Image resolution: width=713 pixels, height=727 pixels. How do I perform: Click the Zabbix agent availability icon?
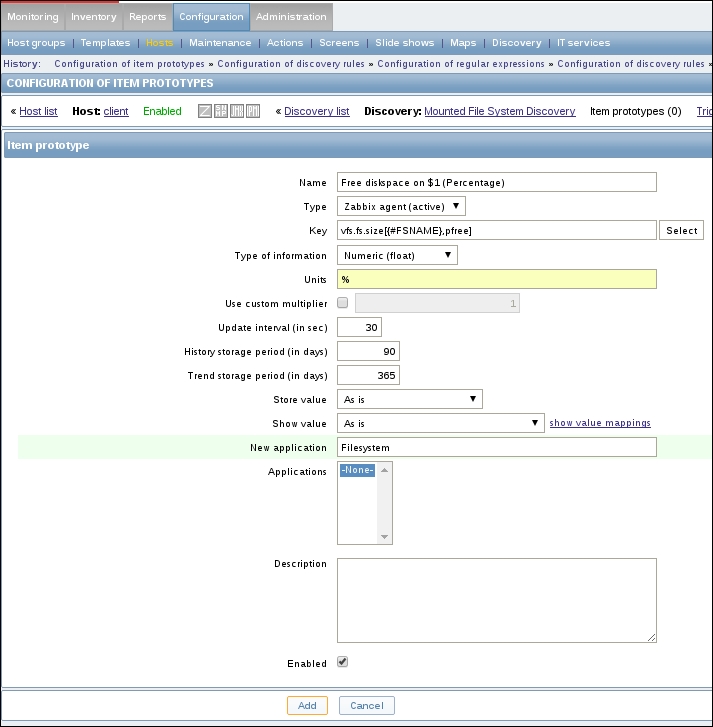[x=205, y=111]
